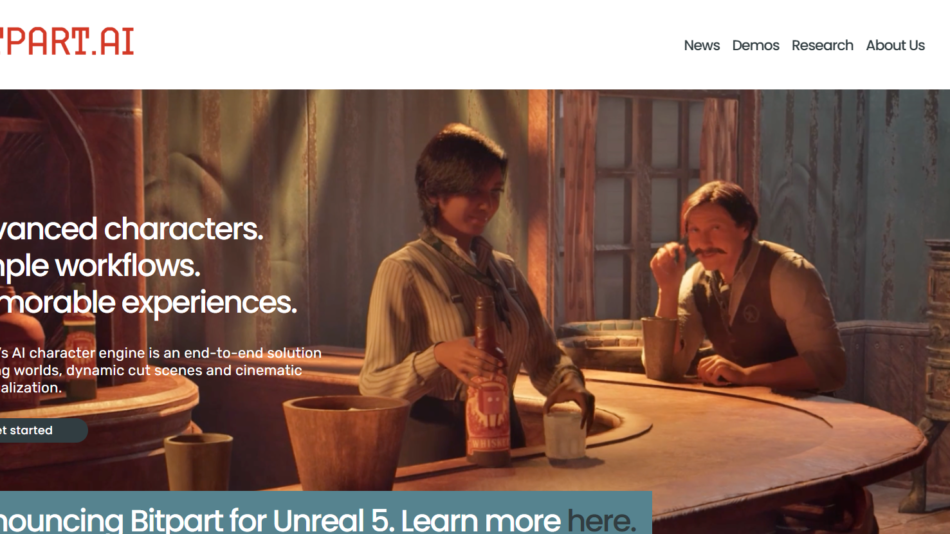Open the Research section
Screen dimensions: 950x534
[822, 45]
